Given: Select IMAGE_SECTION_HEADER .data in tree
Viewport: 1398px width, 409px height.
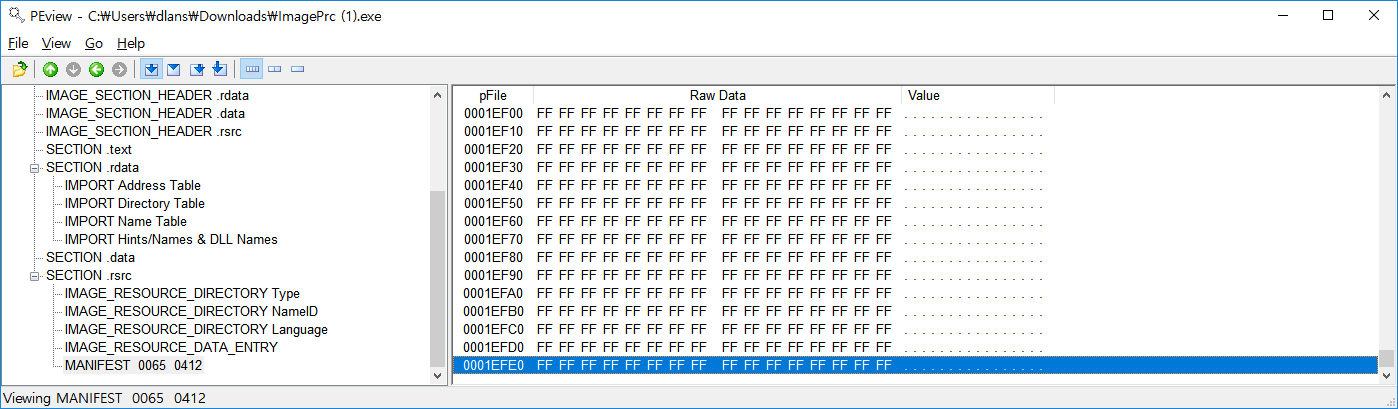Looking at the screenshot, I should click(x=145, y=113).
